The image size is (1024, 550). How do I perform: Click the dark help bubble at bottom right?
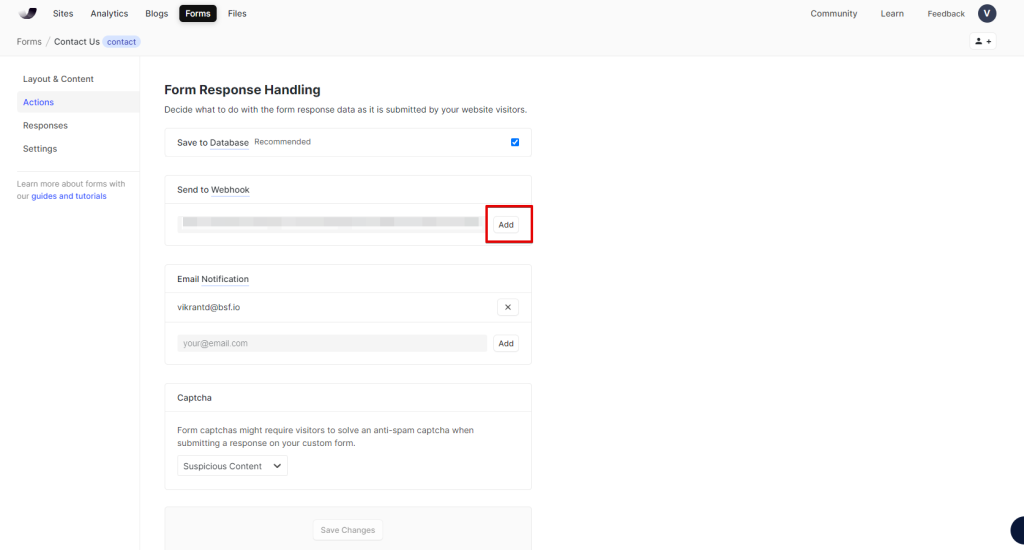(1017, 531)
